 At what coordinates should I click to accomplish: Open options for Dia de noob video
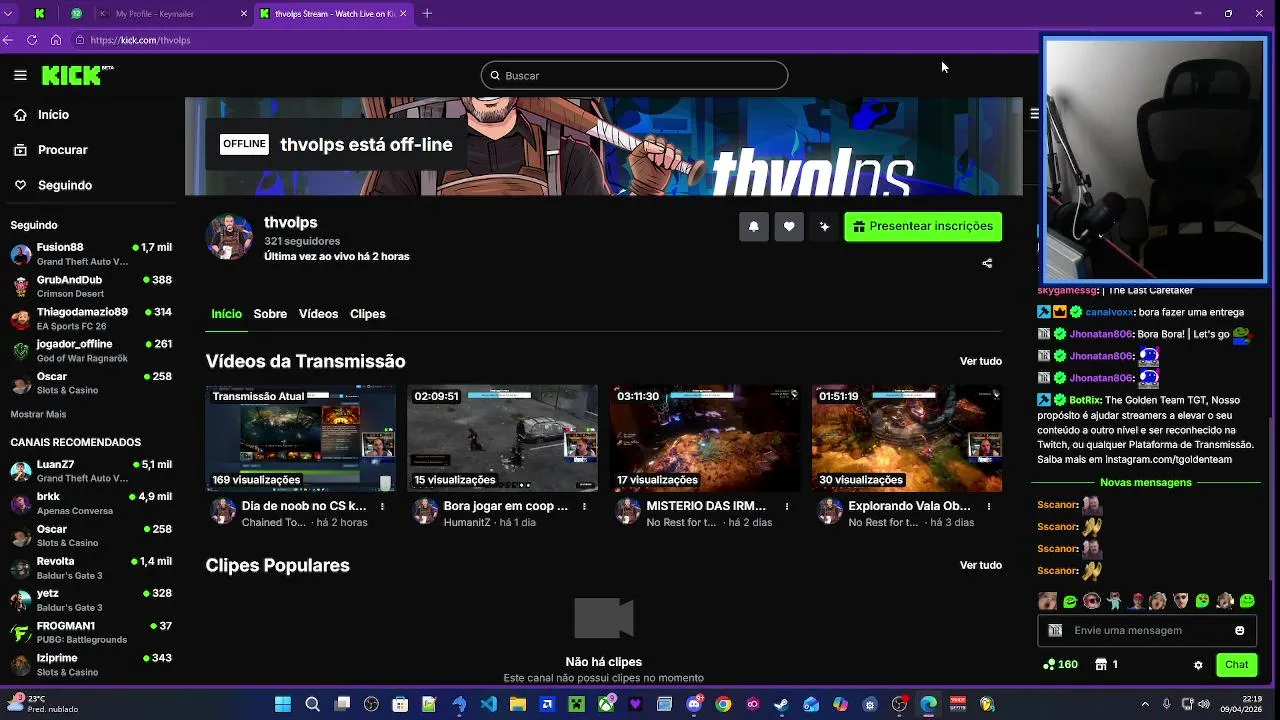(x=382, y=507)
